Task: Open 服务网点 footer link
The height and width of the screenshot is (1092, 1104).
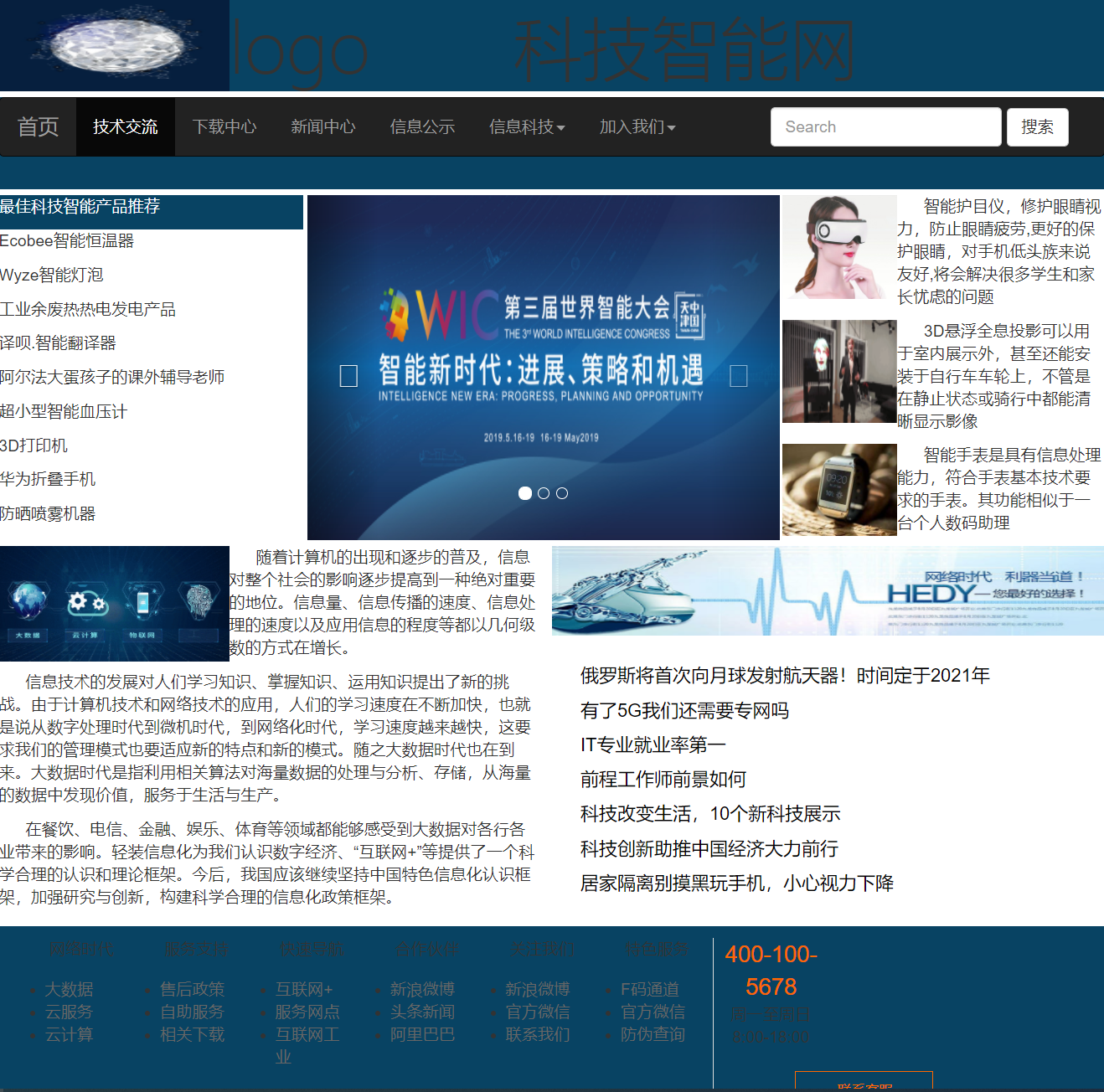Action: pos(307,1012)
